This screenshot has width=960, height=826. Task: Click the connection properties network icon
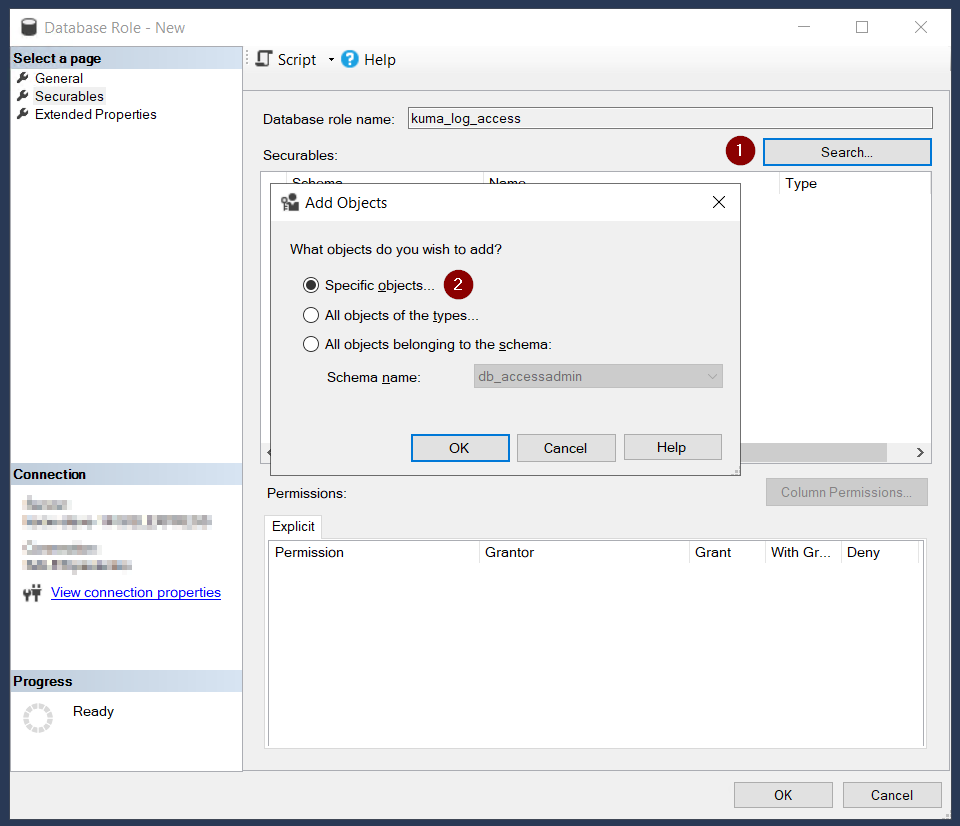32,593
